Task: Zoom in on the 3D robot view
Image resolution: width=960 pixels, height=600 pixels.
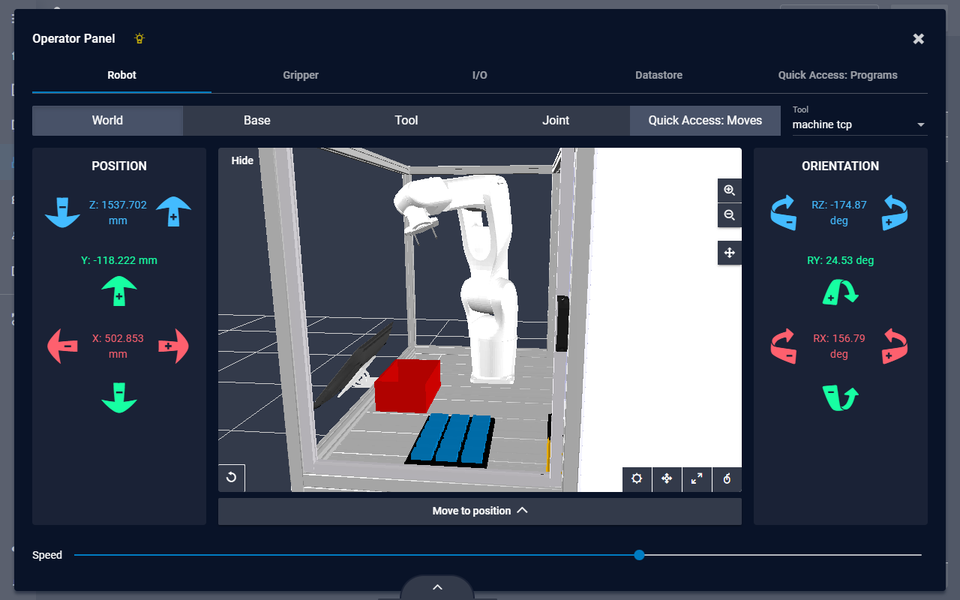Action: 729,190
